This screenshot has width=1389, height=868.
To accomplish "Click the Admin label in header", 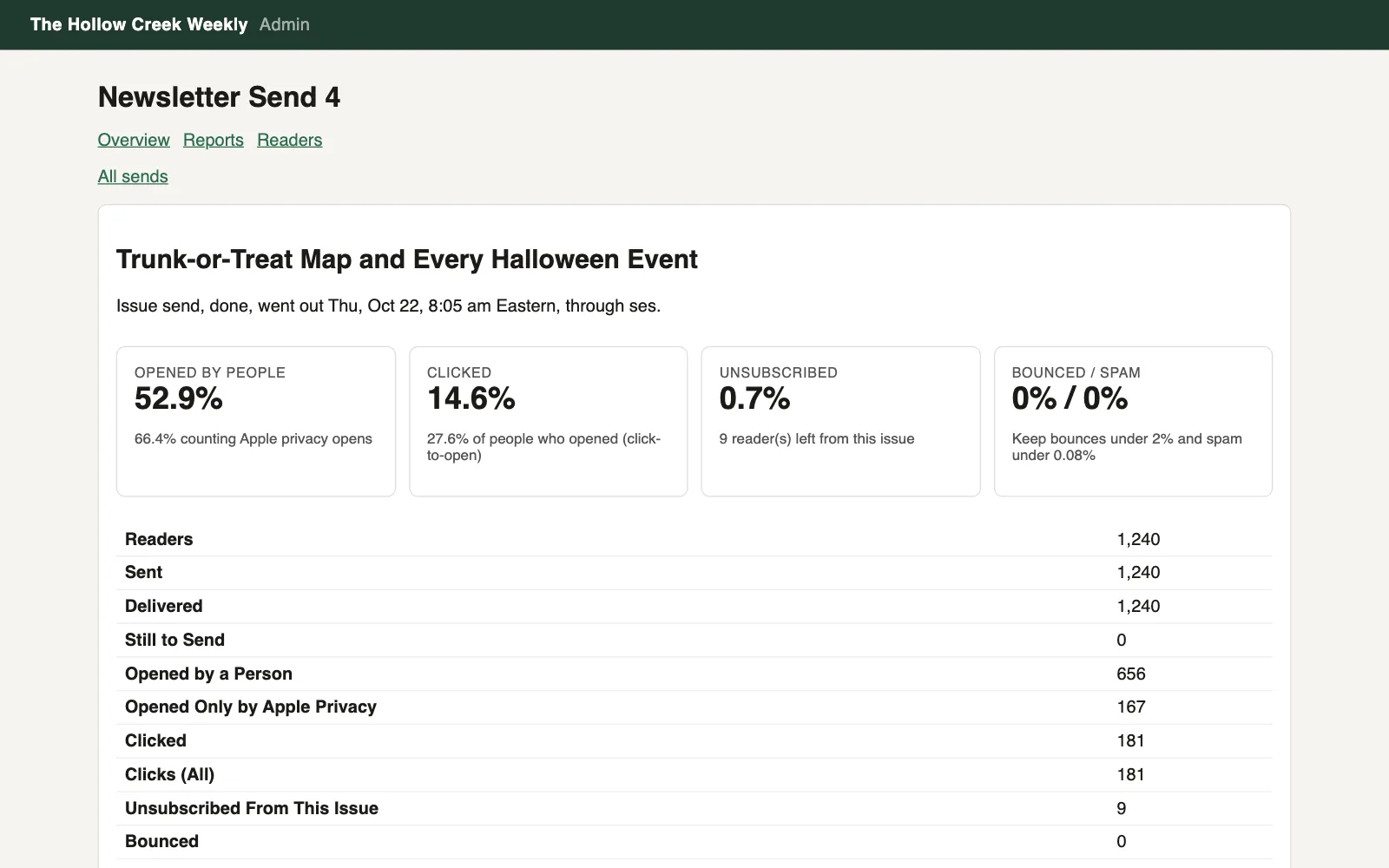I will 285,24.
